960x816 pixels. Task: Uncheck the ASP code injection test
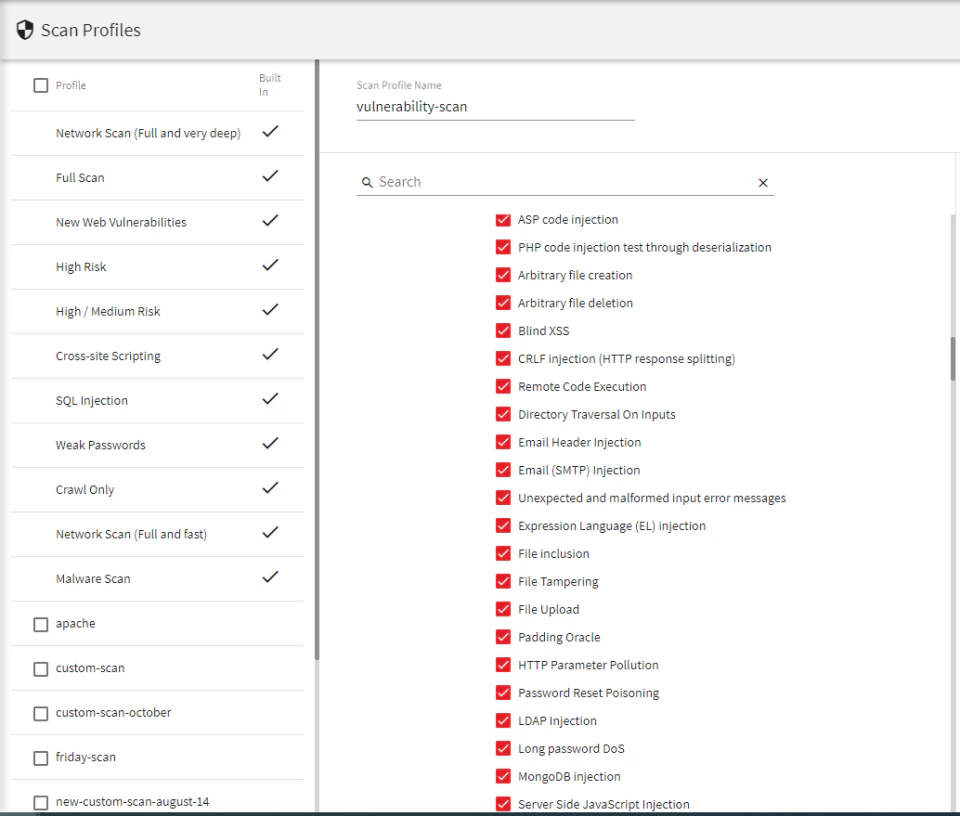503,219
